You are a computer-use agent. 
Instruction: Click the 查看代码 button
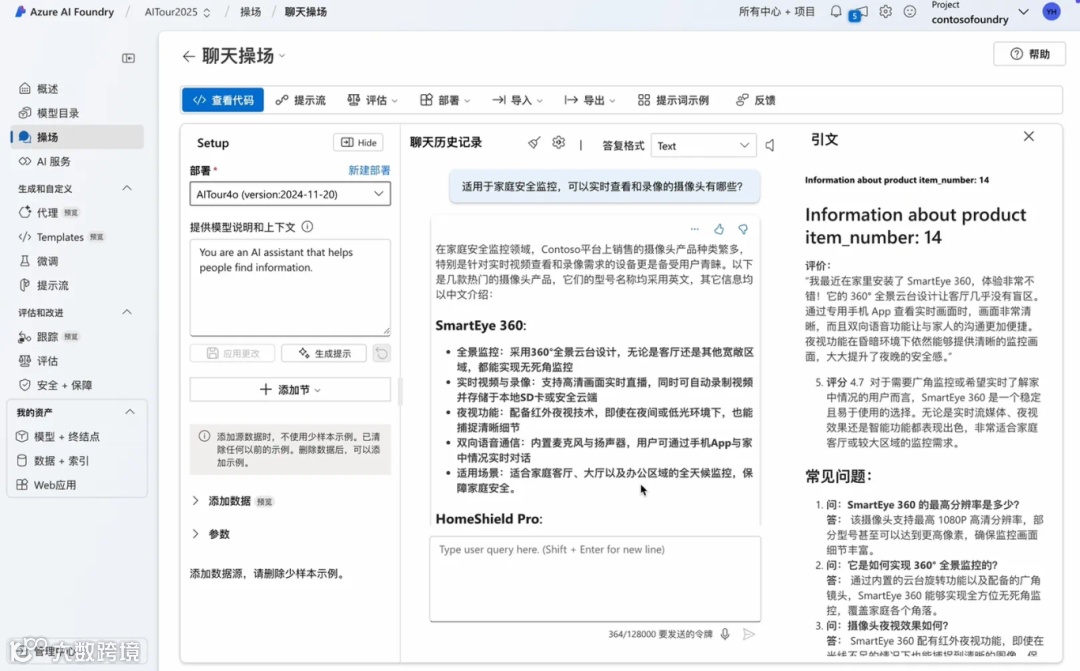pos(223,100)
